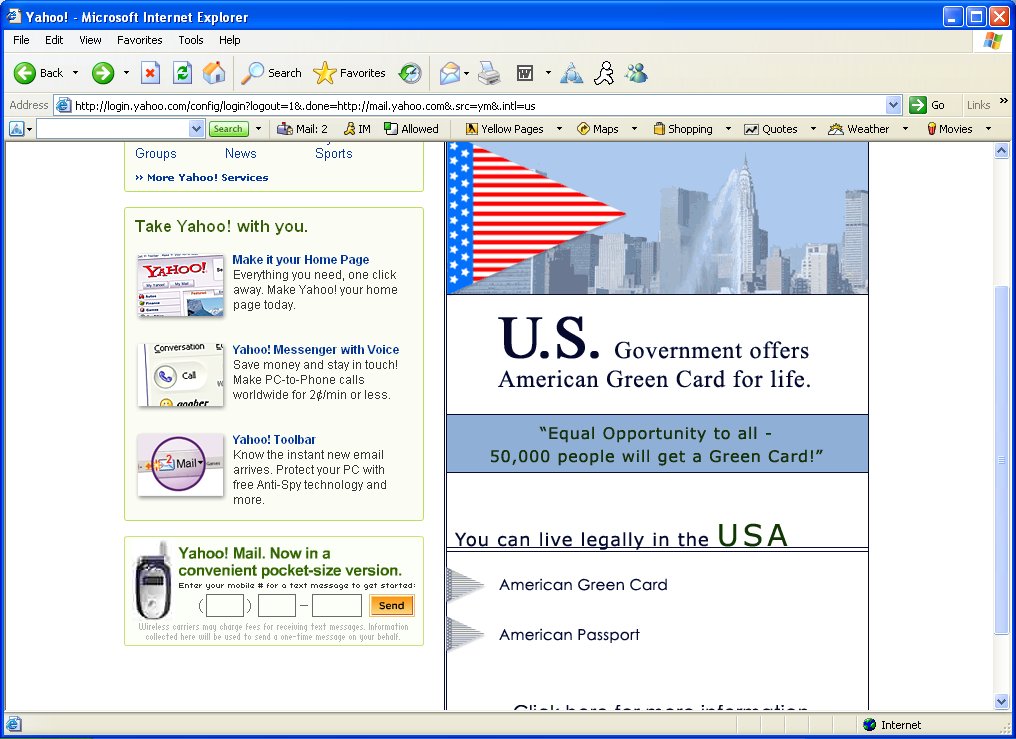
Task: Open the Edit with Word dropdown arrow
Action: tap(548, 73)
